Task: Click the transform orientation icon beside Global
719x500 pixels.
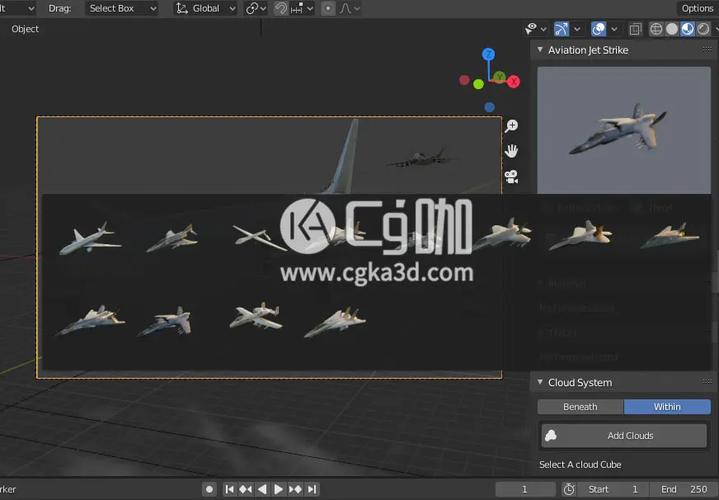Action: [182, 8]
